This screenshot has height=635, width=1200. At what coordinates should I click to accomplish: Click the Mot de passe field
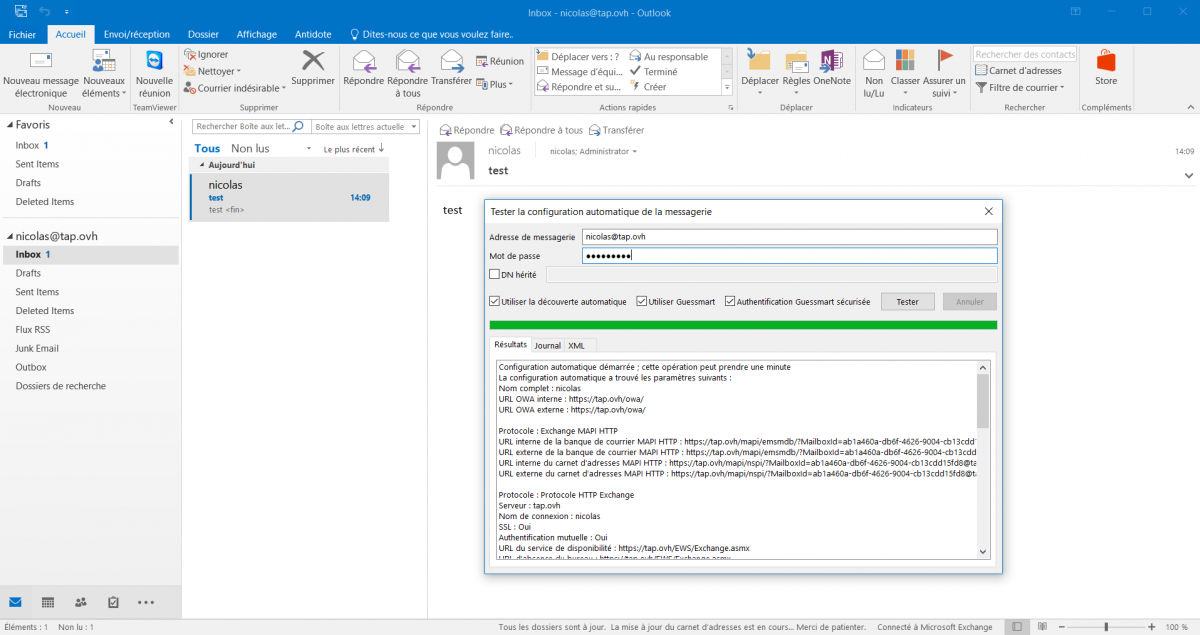[x=790, y=256]
